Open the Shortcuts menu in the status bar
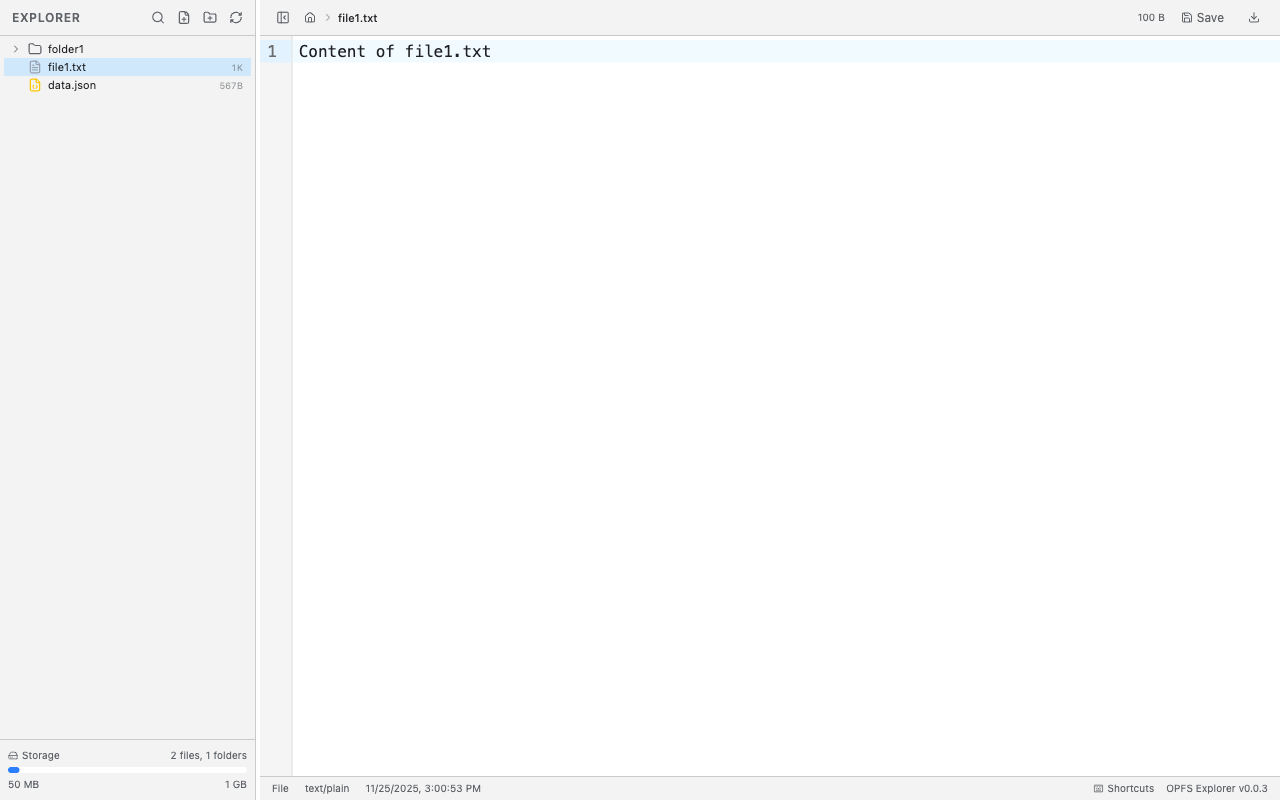The height and width of the screenshot is (800, 1280). click(x=1123, y=788)
